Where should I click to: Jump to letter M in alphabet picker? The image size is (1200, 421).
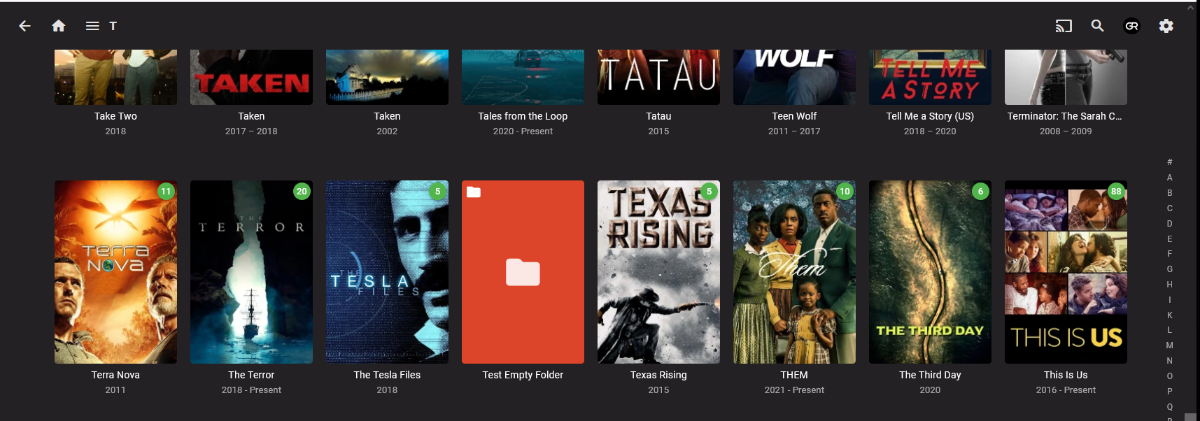(1170, 346)
